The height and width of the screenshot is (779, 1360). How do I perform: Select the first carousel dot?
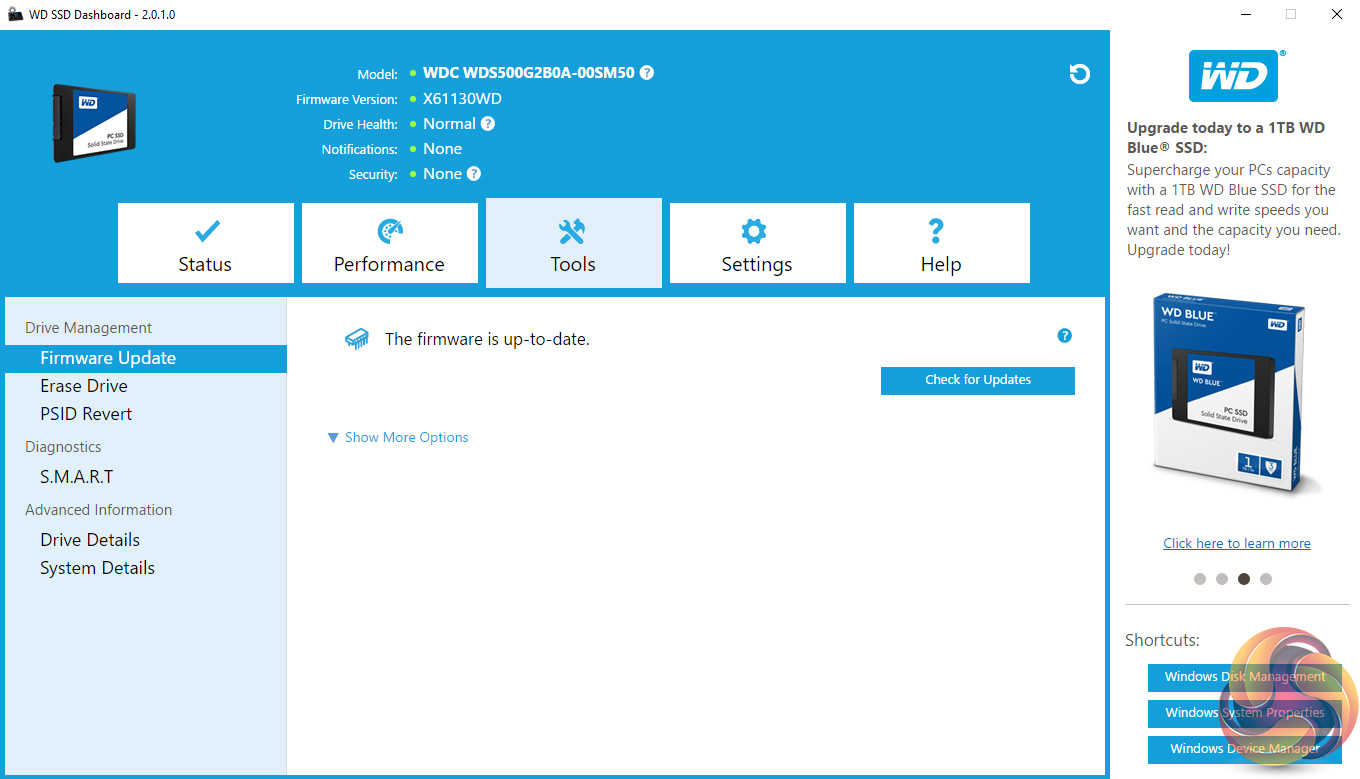pos(1200,579)
